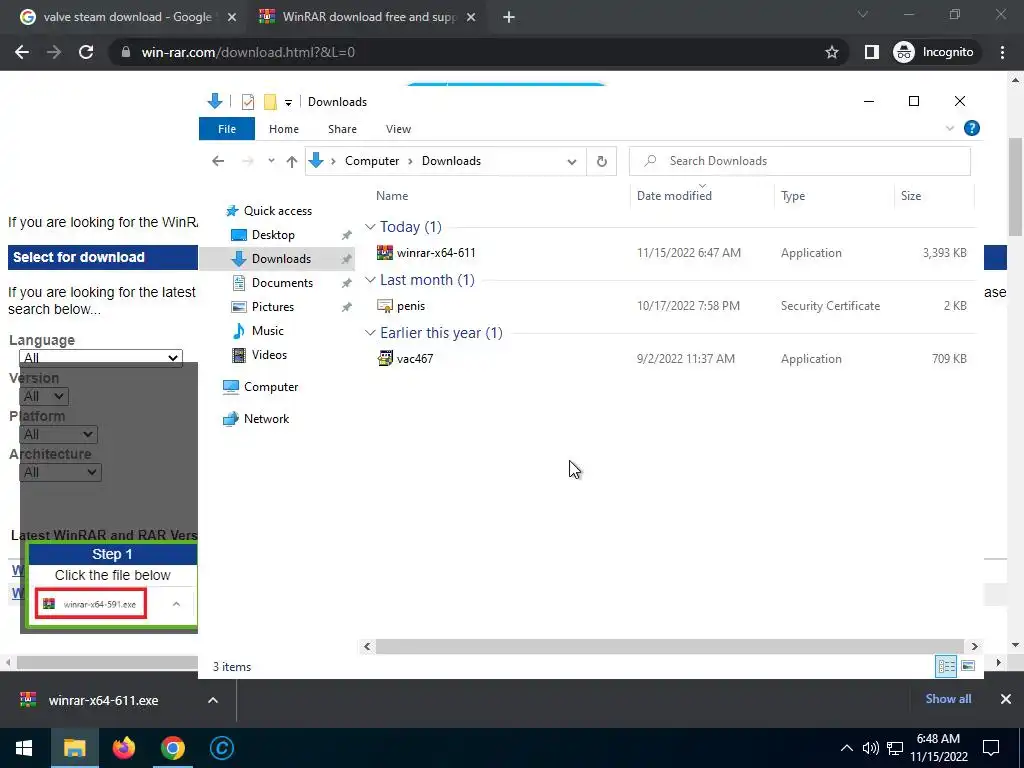Click the Explorer horizontal scrollbar
The width and height of the screenshot is (1024, 768).
[670, 646]
